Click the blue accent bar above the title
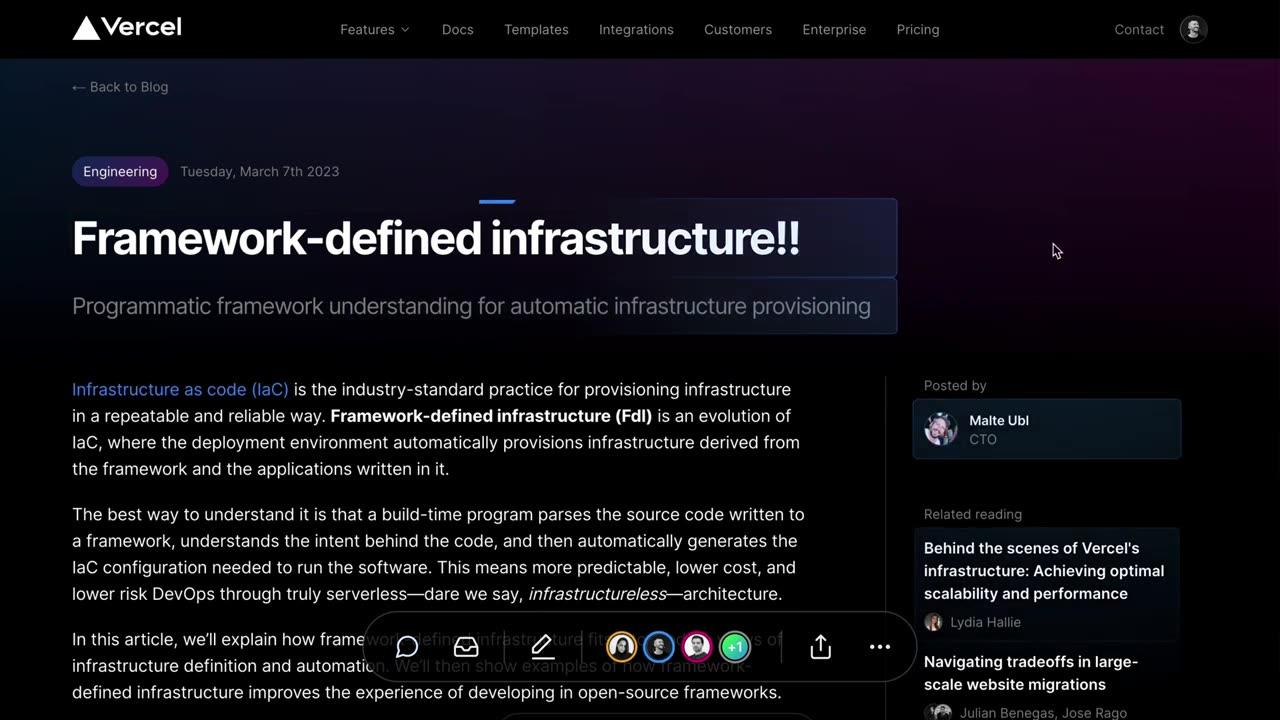 (496, 201)
